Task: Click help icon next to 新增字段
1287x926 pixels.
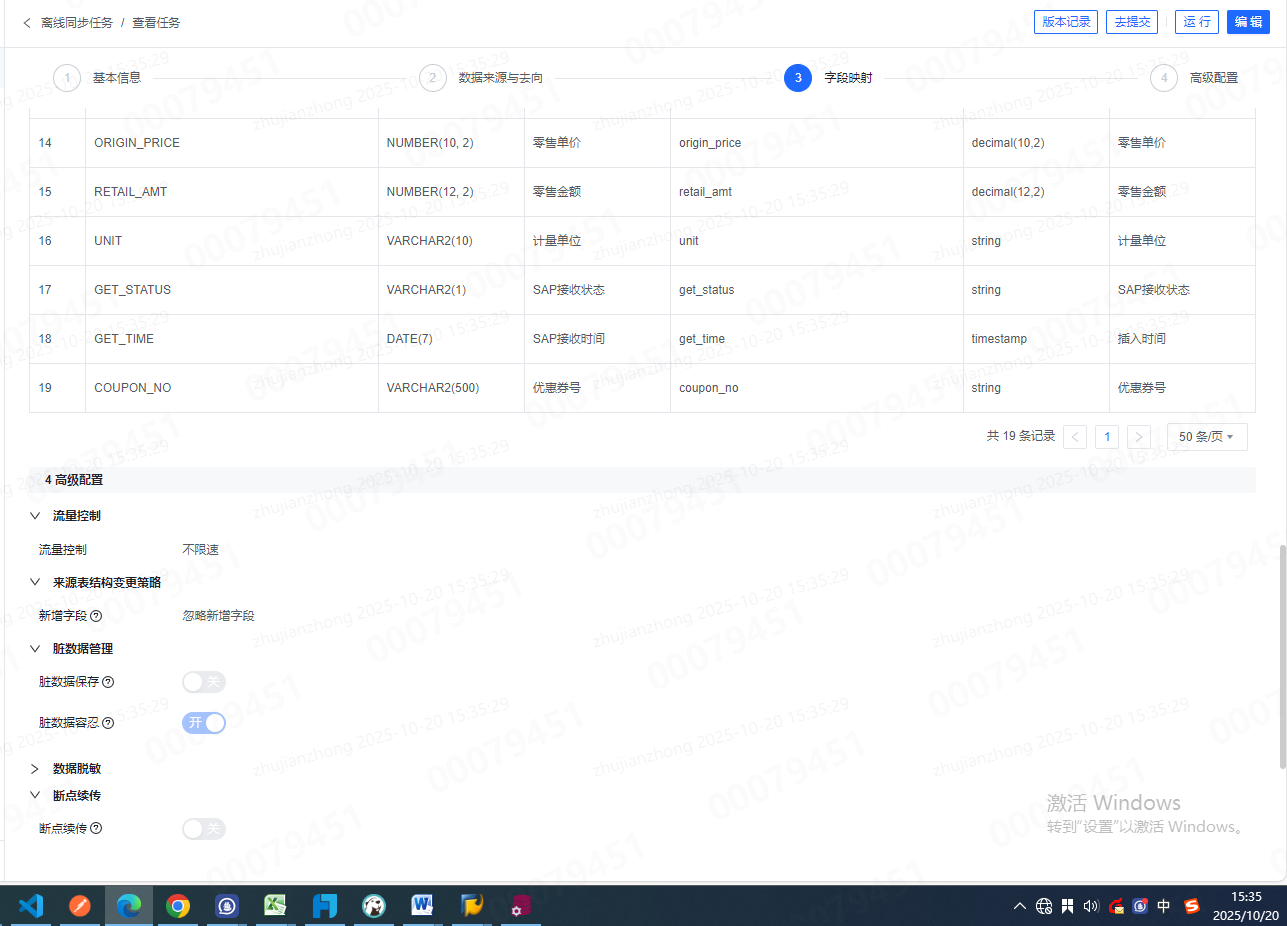Action: tap(96, 616)
